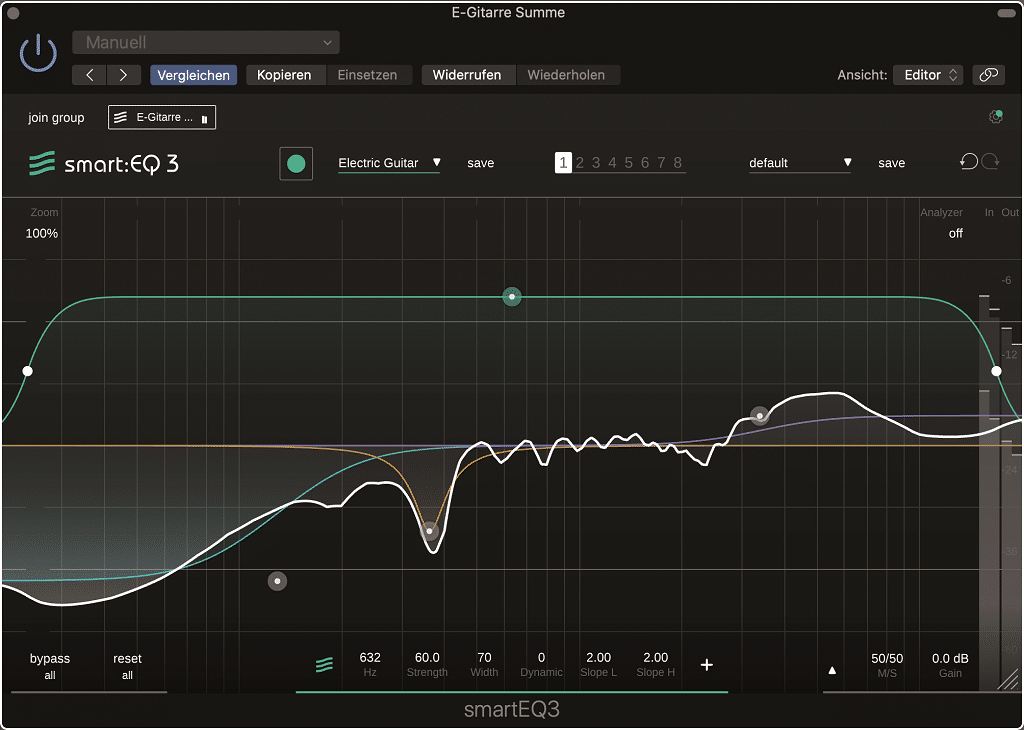This screenshot has height=730, width=1024.
Task: Open the default preset dropdown
Action: tap(800, 163)
